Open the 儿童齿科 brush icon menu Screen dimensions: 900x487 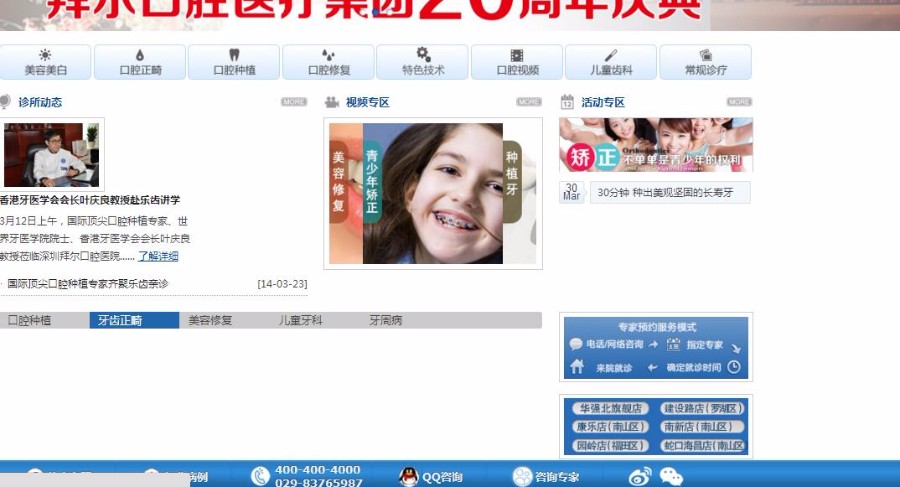[611, 62]
